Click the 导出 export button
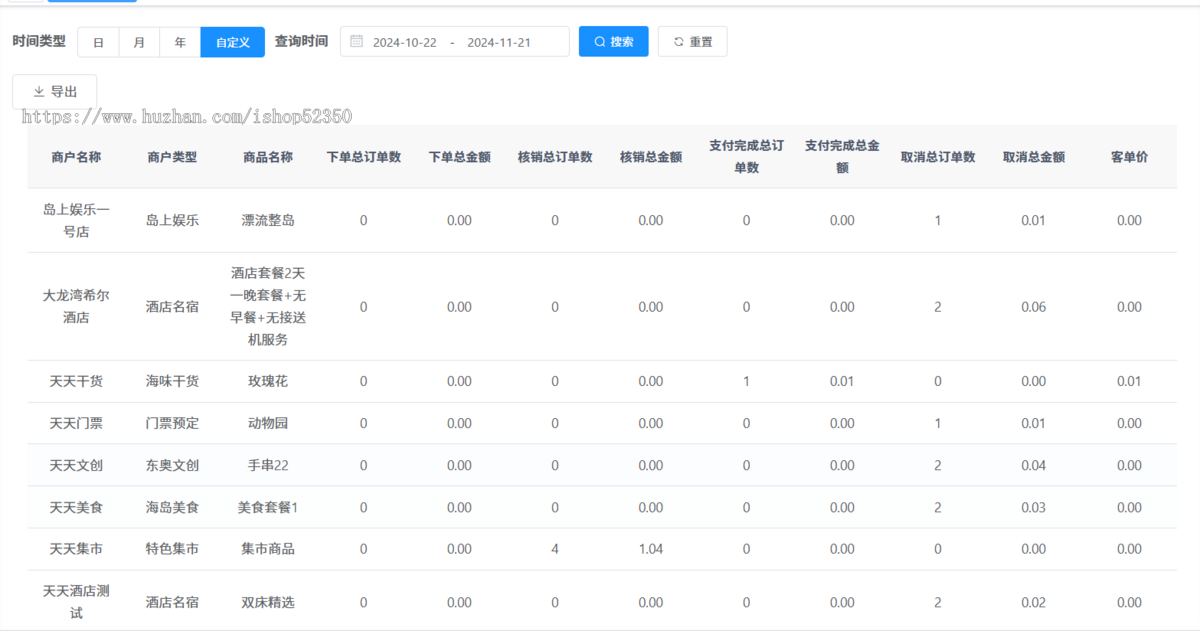 (55, 91)
